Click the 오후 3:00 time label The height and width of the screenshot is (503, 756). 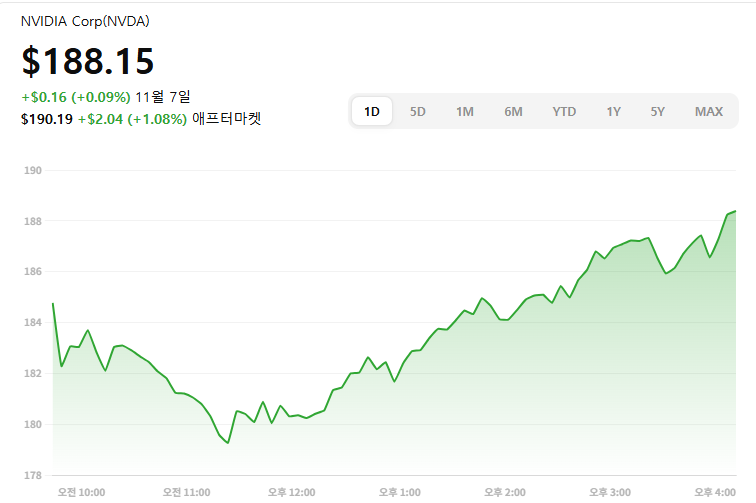(x=610, y=492)
